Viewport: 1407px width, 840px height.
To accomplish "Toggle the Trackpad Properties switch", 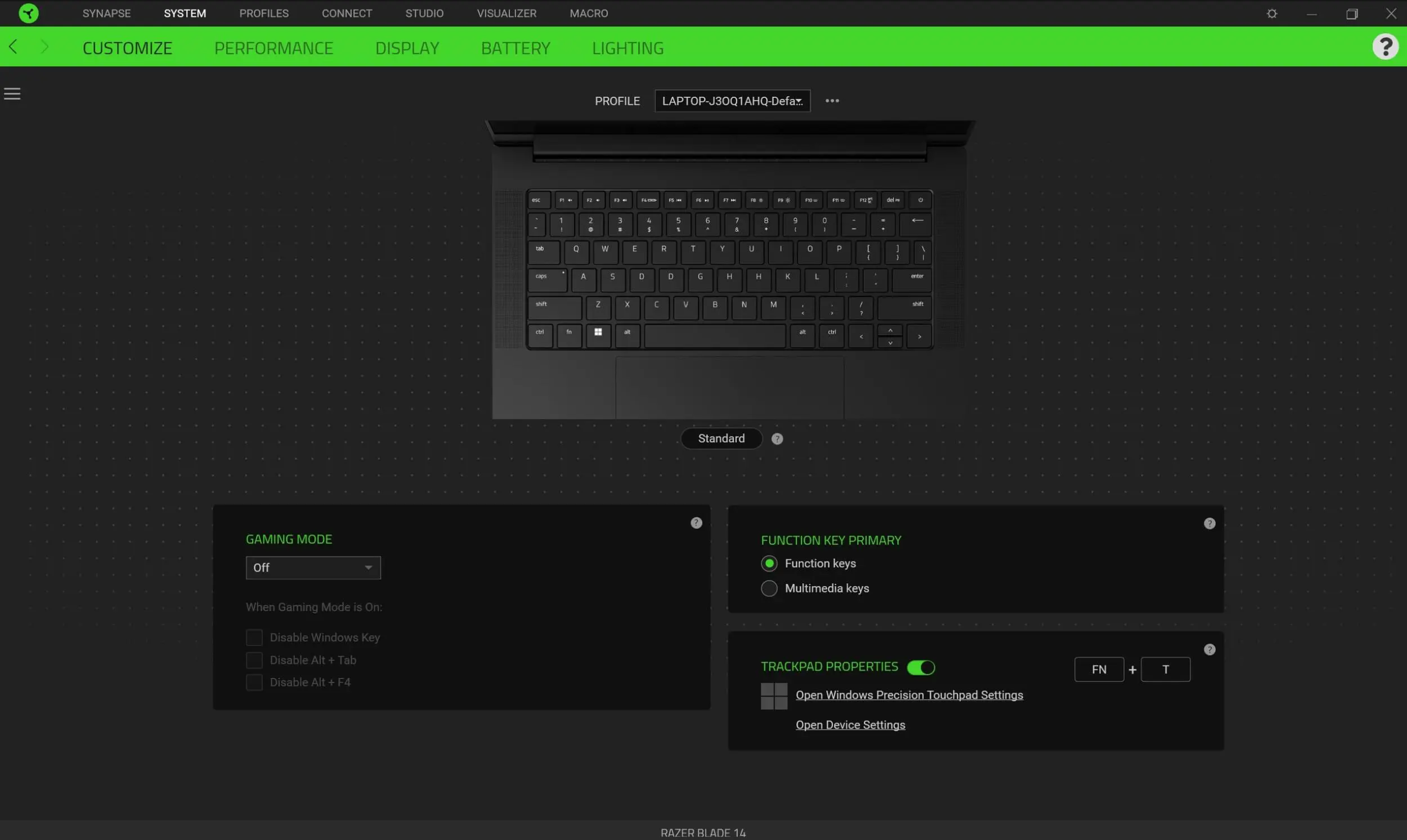I will click(x=920, y=667).
